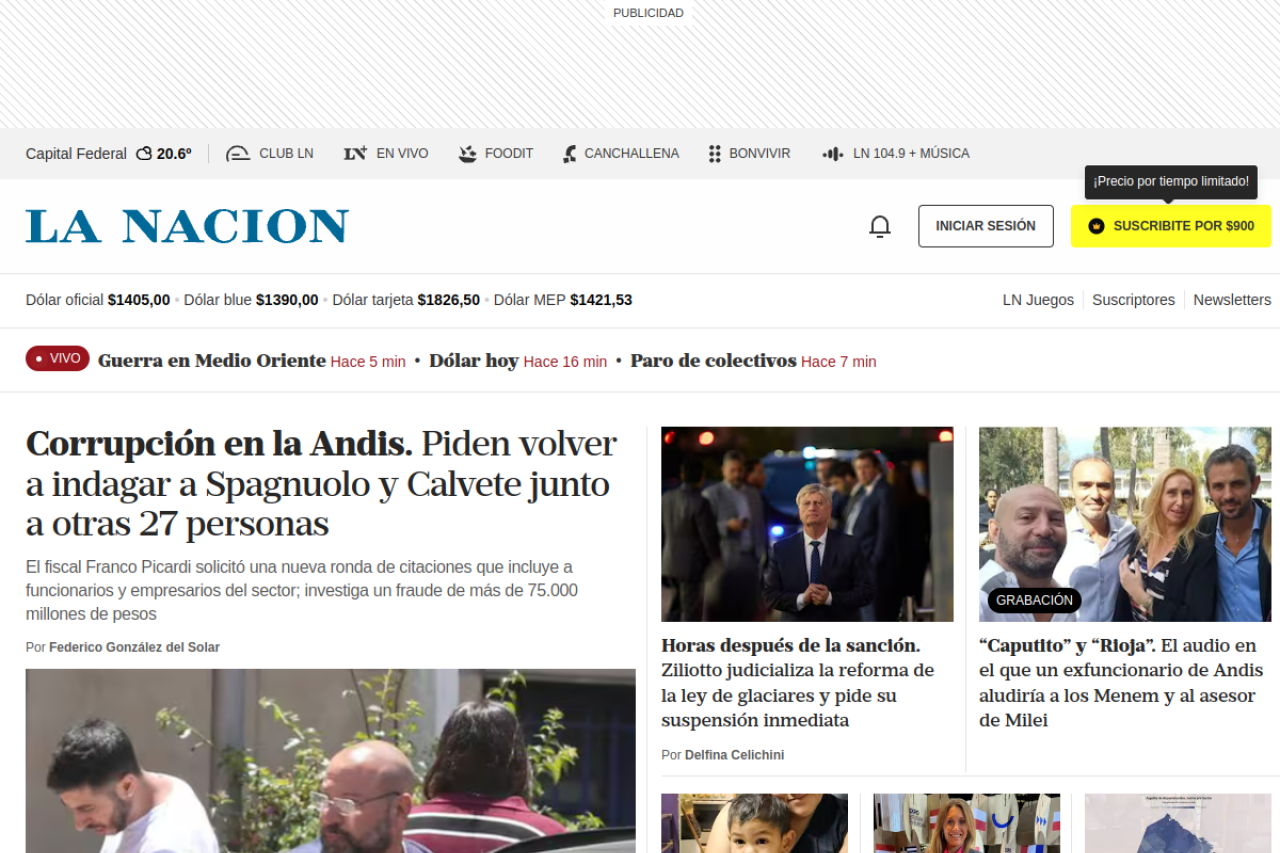Open the Foodit icon link

[x=467, y=154]
